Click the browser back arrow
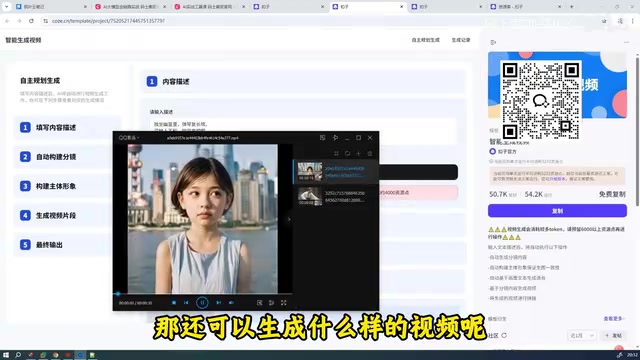640x360 pixels. [7, 21]
